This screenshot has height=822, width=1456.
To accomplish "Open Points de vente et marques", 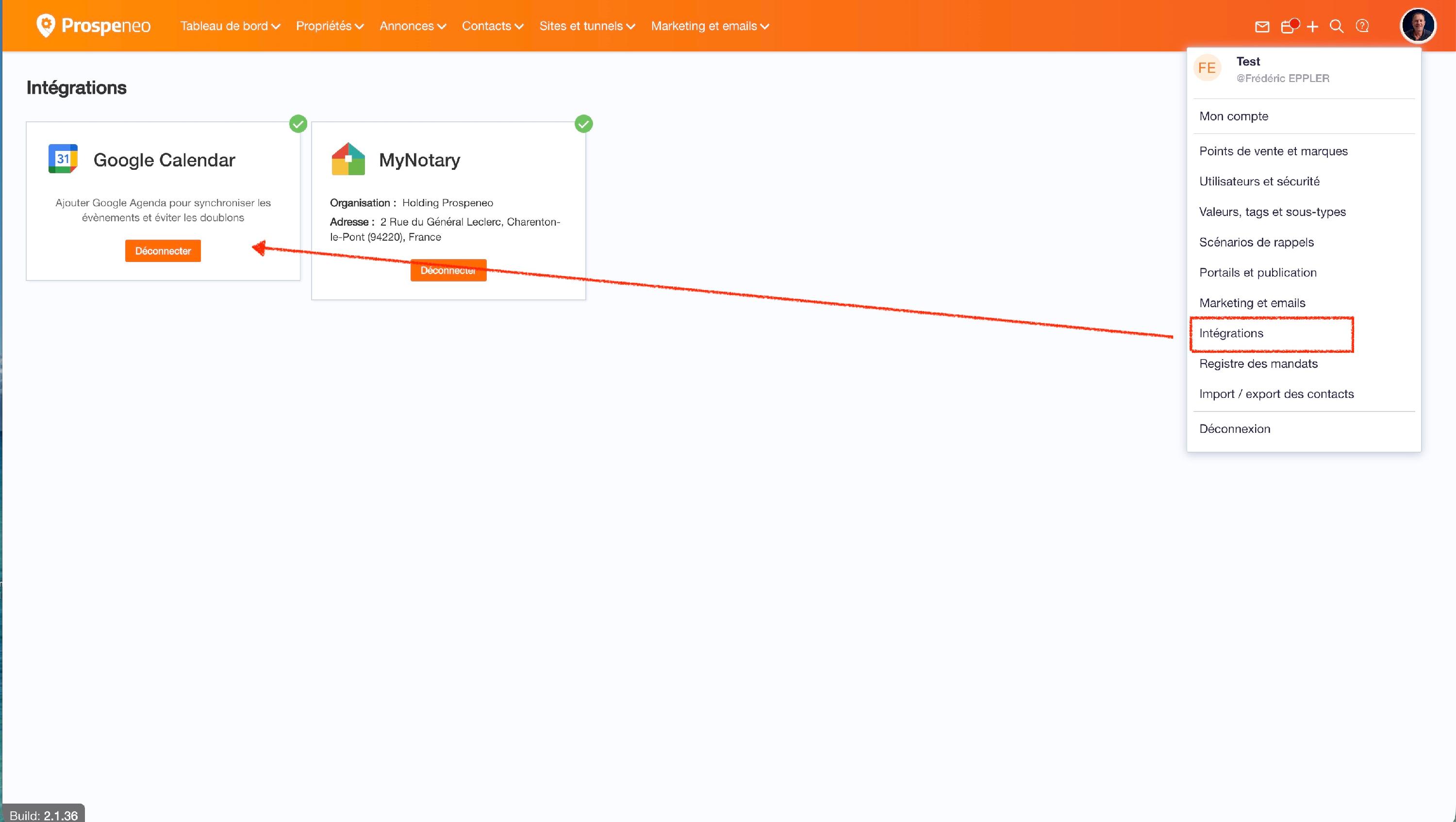I will (1274, 151).
